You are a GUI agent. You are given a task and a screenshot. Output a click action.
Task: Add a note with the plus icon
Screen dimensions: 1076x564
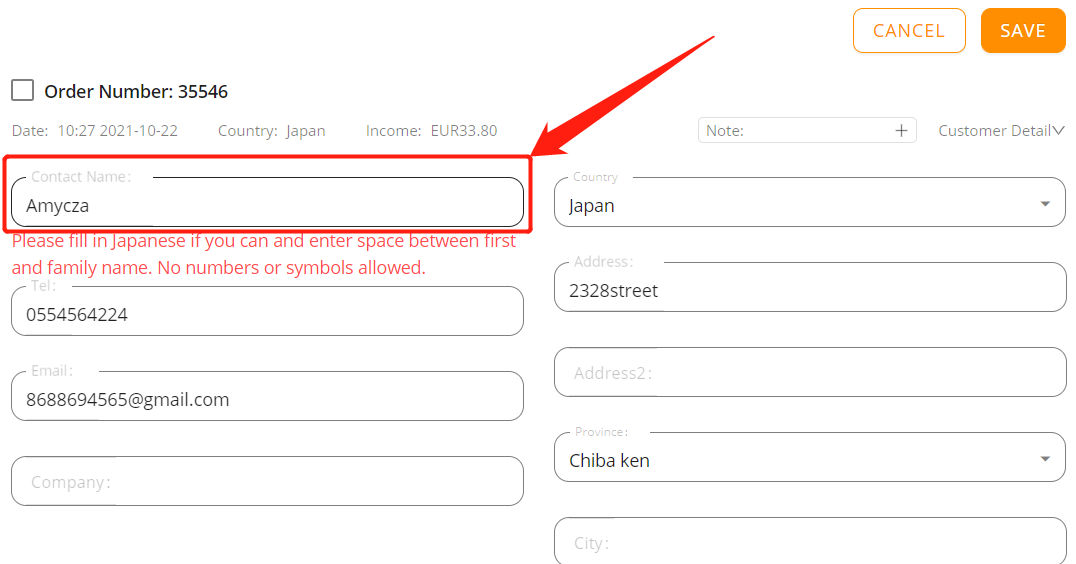(x=901, y=130)
